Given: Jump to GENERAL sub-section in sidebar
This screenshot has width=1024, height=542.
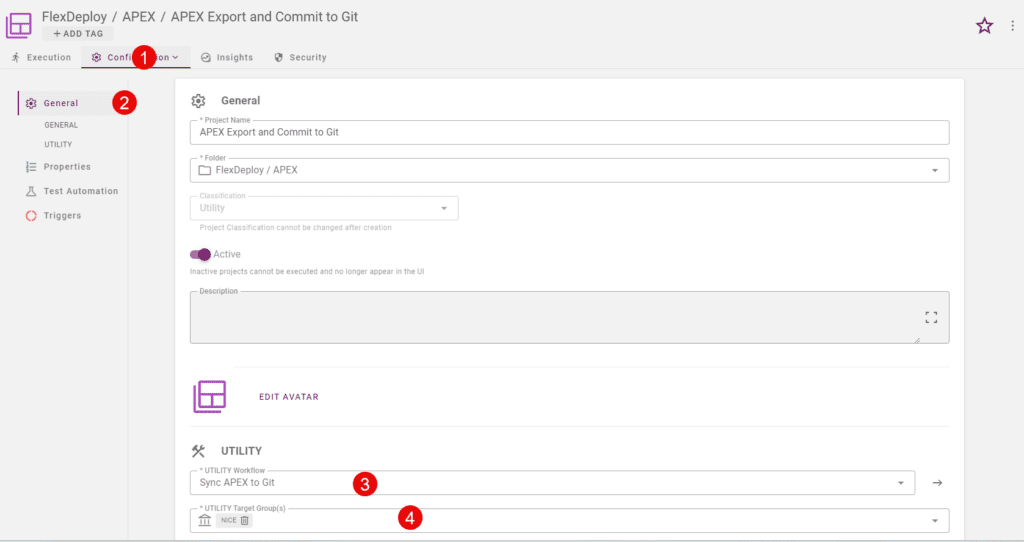Looking at the screenshot, I should click(x=61, y=125).
